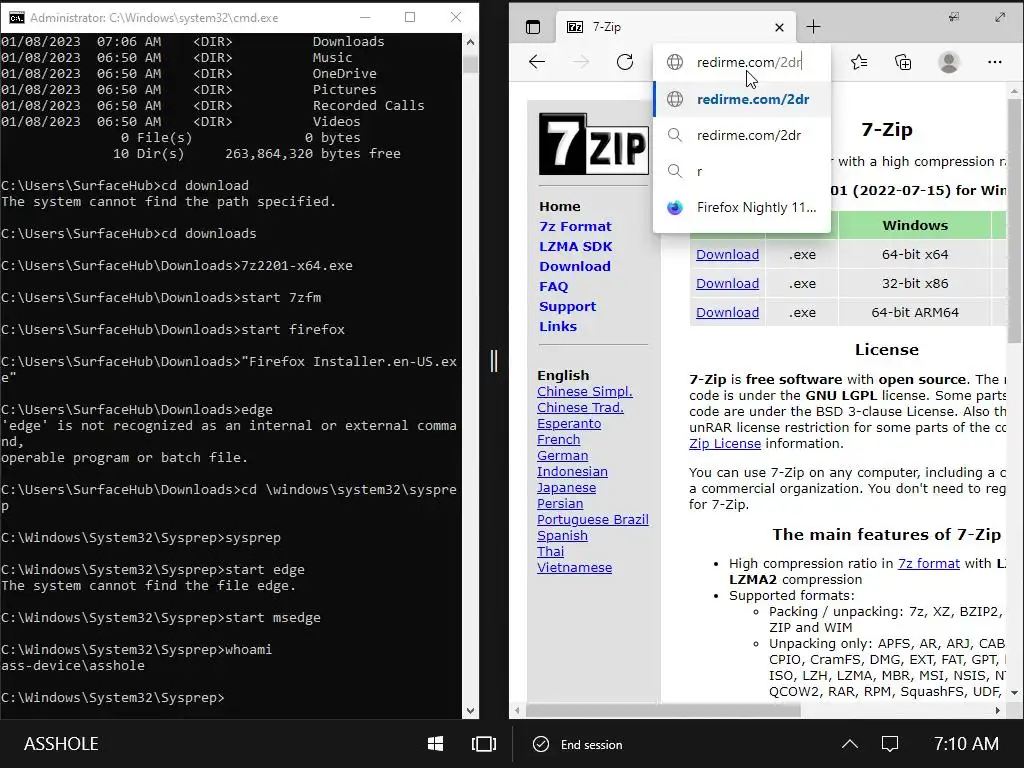Switch language to Chinese Trad.
This screenshot has width=1024, height=768.
(x=580, y=408)
